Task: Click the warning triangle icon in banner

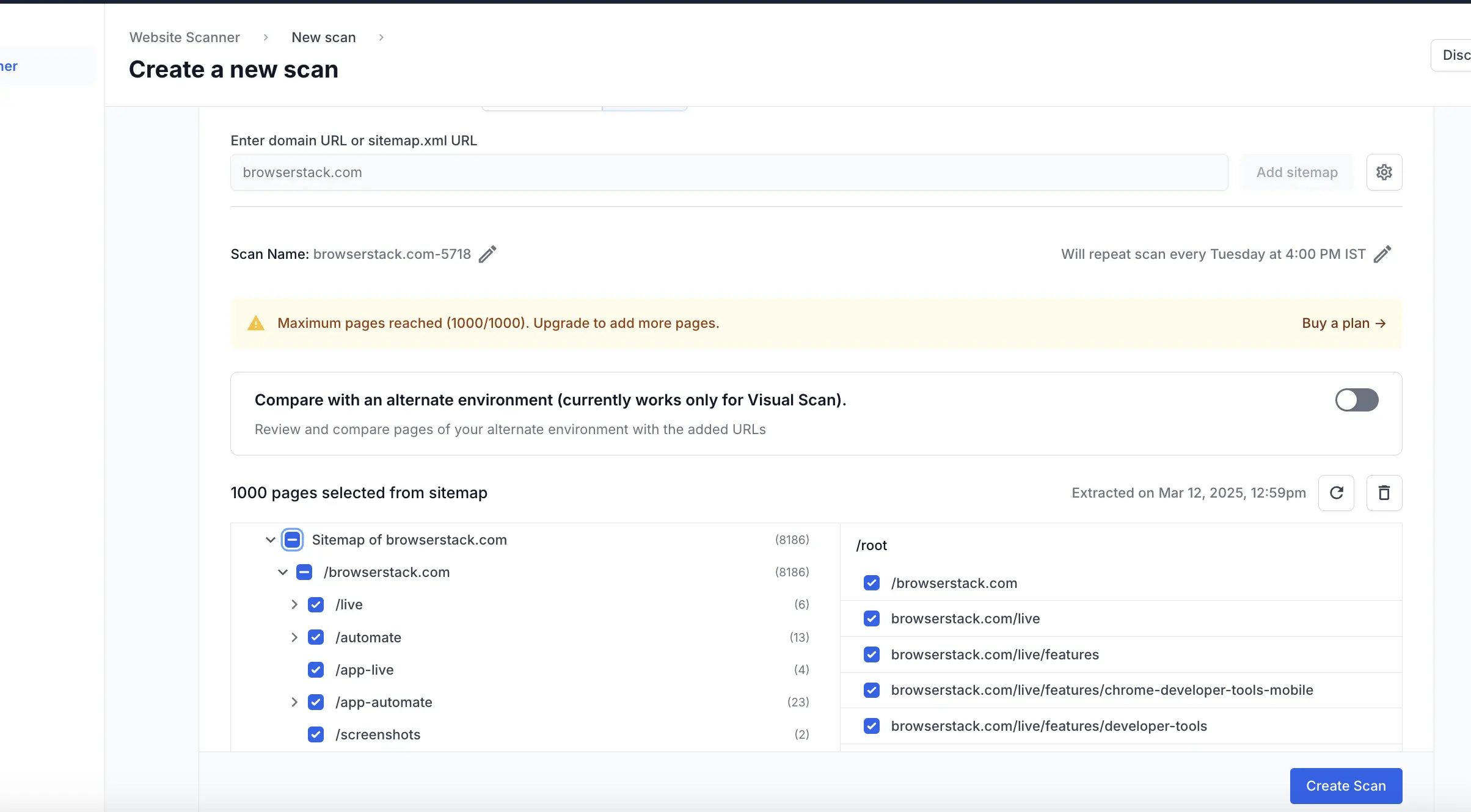Action: (256, 324)
